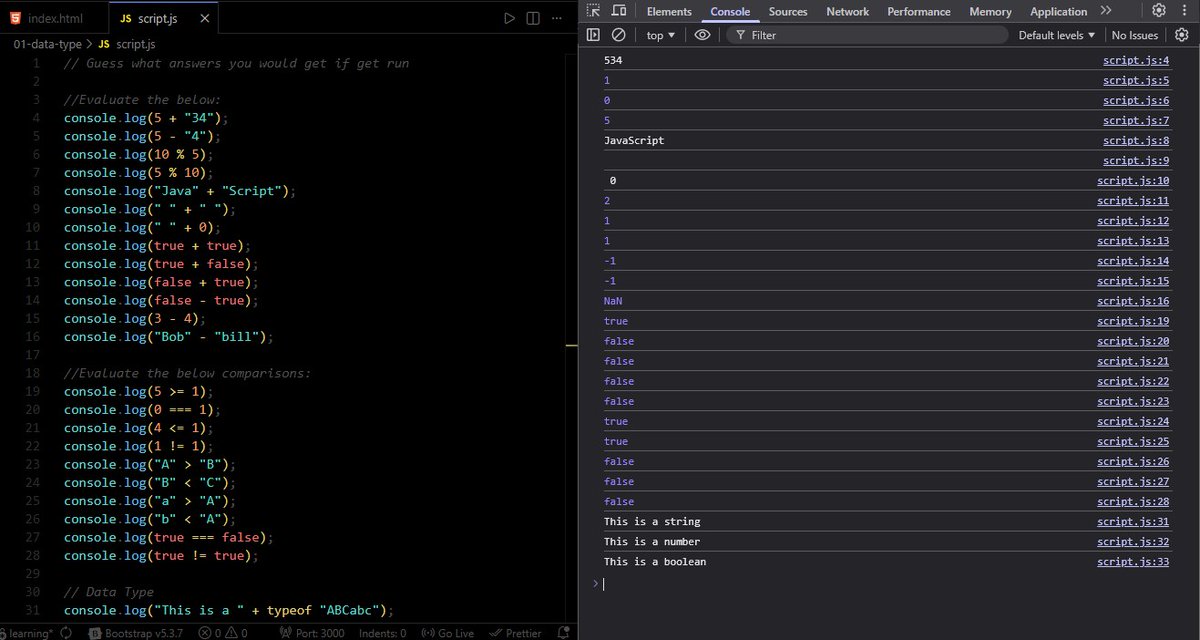
Task: Click the JS icon in the breadcrumb
Action: click(x=103, y=44)
